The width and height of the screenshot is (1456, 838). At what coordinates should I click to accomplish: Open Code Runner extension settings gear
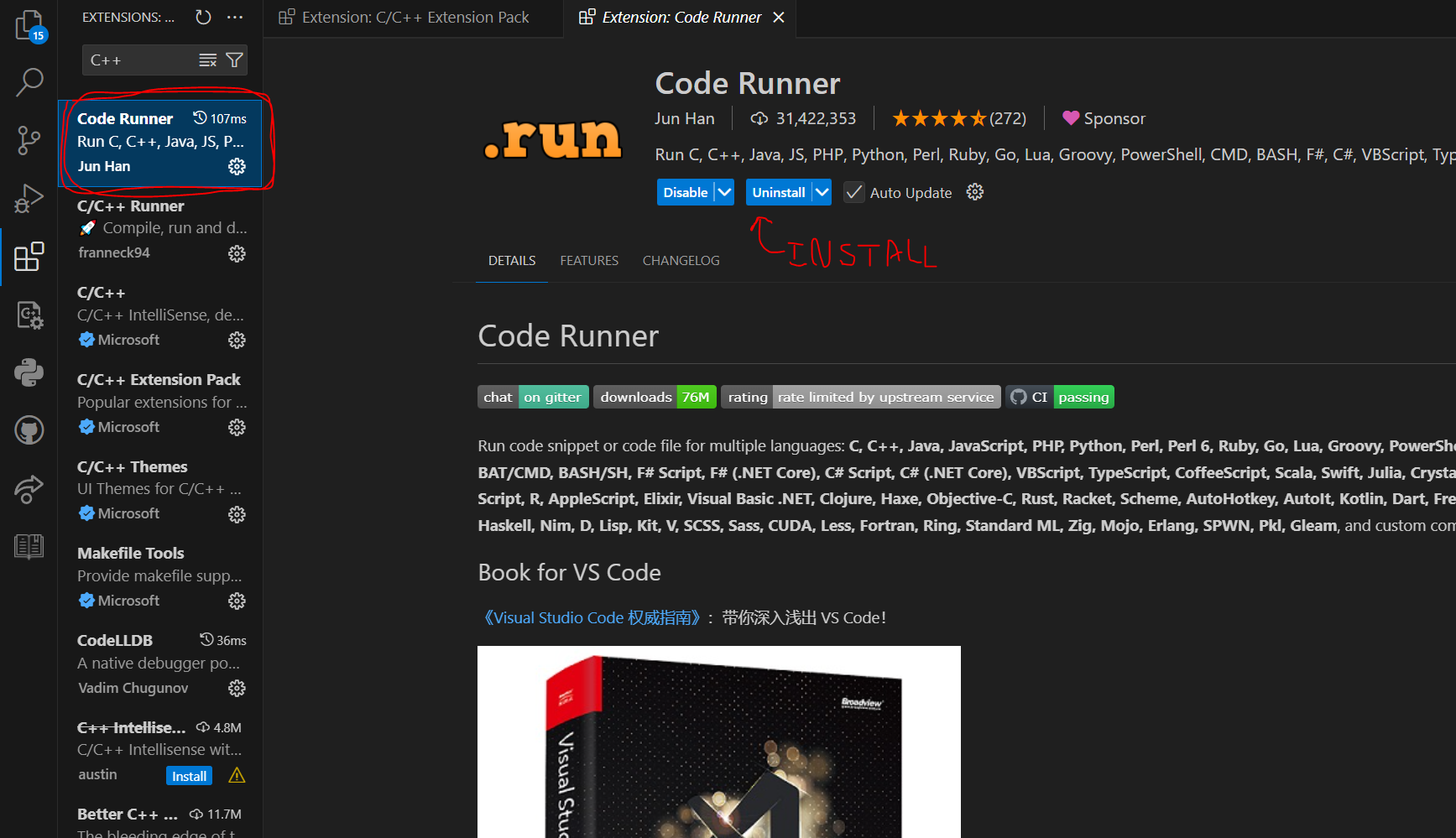237,166
